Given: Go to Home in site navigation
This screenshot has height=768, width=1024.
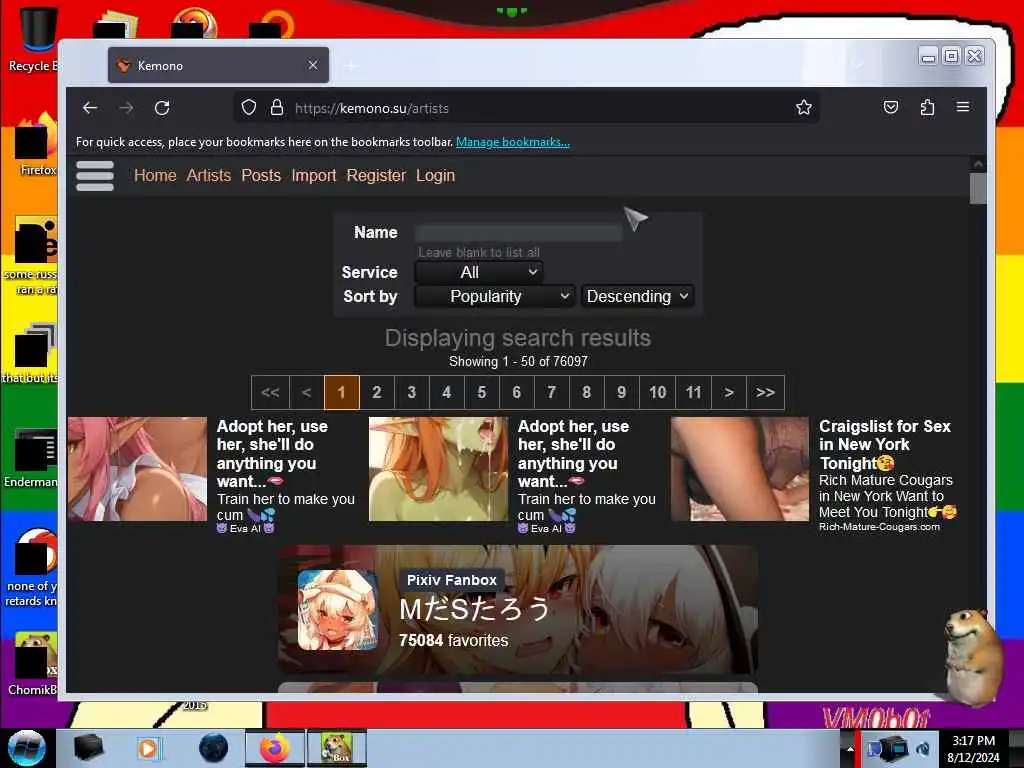Looking at the screenshot, I should pos(155,176).
